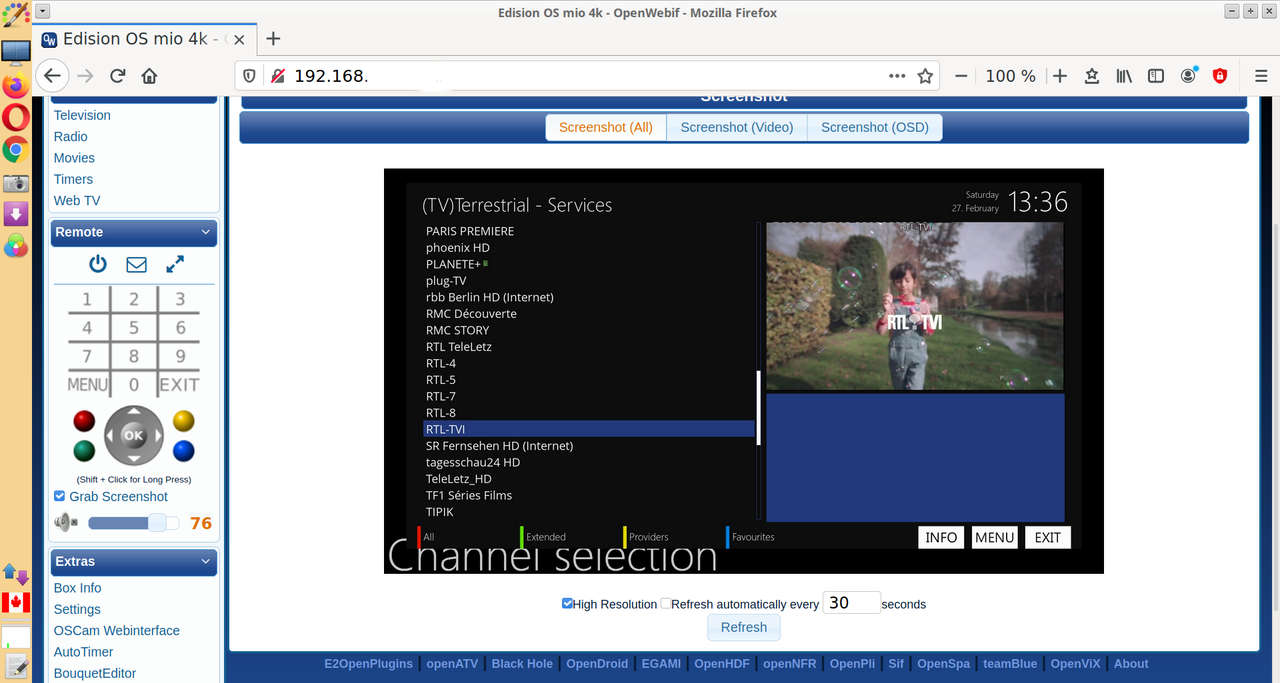Toggle the Grab Screenshot checkbox
Viewport: 1280px width, 683px height.
click(60, 497)
